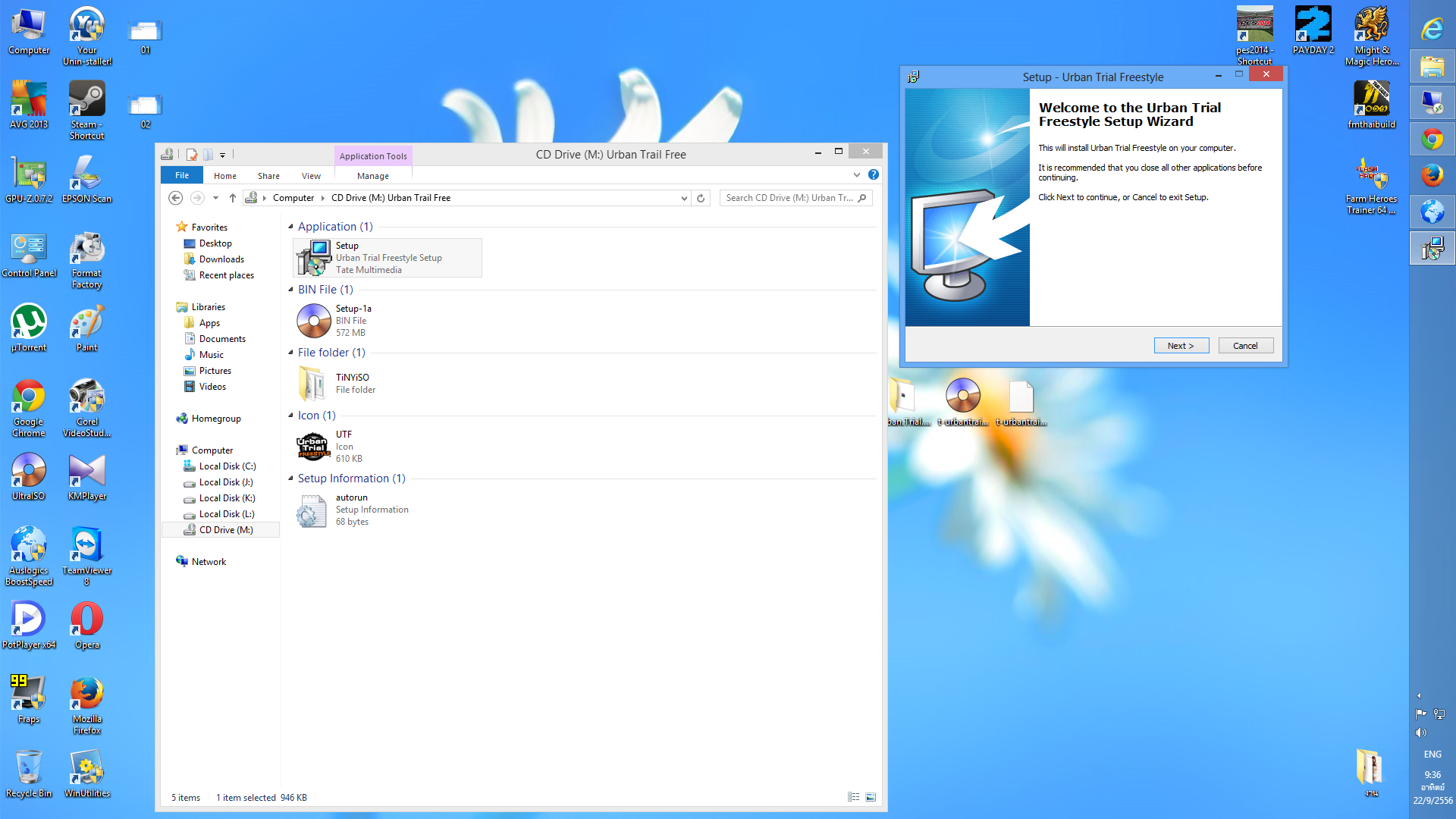The width and height of the screenshot is (1456, 819).
Task: Click Next in the Setup wizard
Action: point(1181,346)
